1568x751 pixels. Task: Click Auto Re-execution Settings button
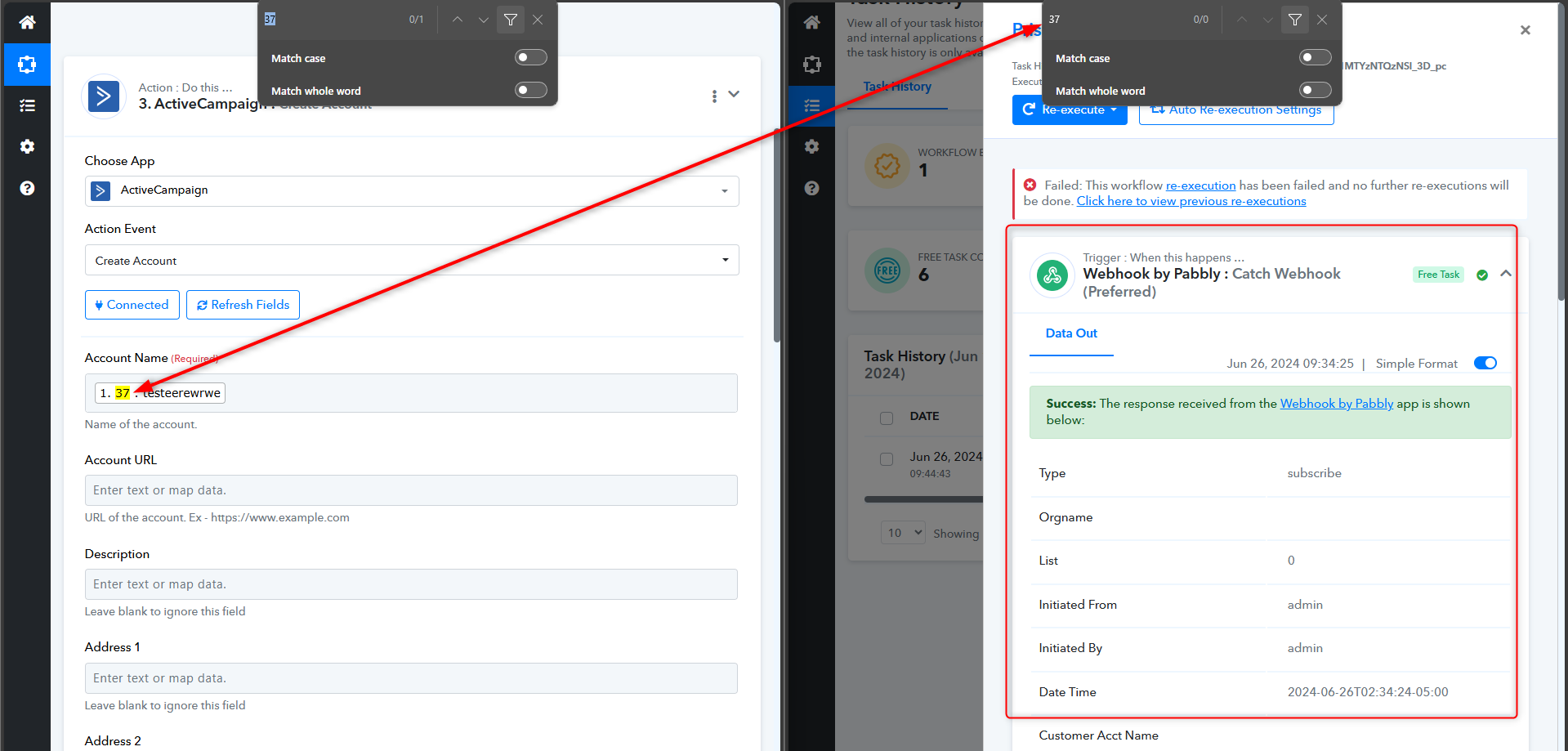(1236, 110)
